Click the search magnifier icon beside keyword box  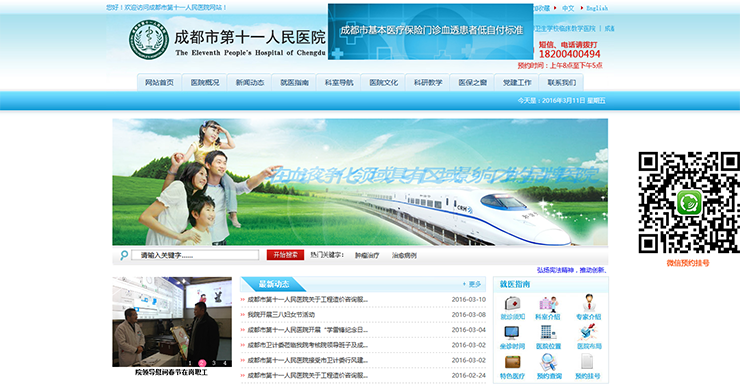(x=124, y=255)
